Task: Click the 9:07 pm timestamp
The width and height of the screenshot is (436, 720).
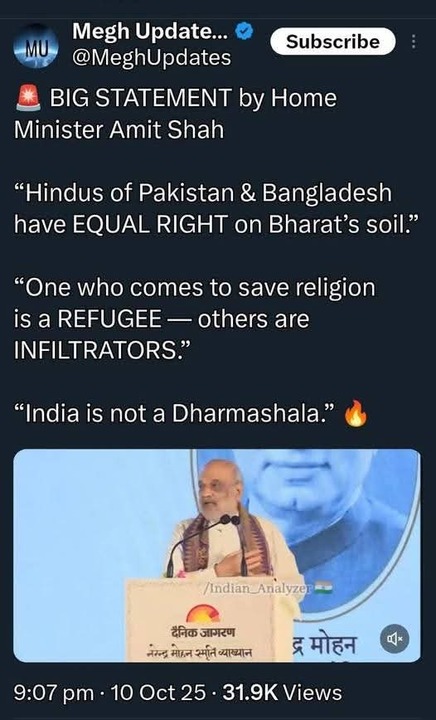Action: pos(54,692)
